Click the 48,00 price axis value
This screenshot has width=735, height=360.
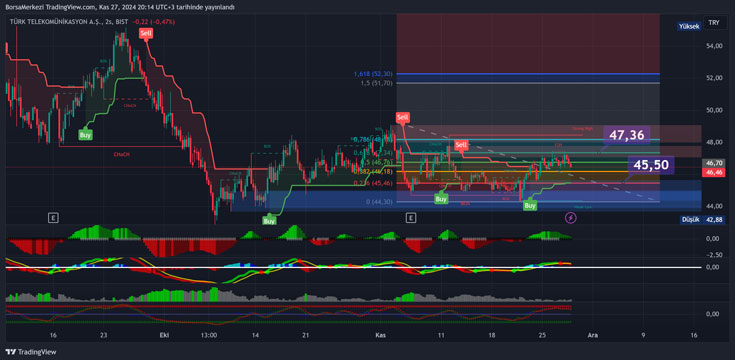coord(713,142)
